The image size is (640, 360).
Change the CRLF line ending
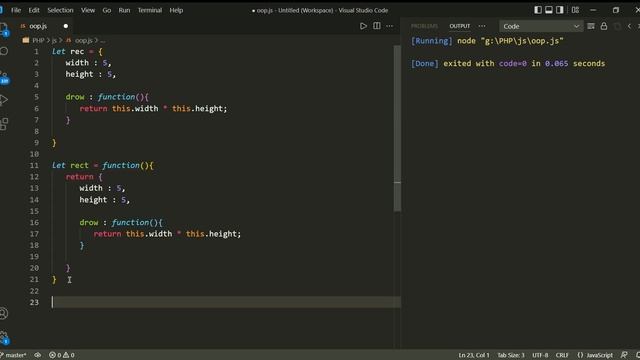[x=562, y=355]
